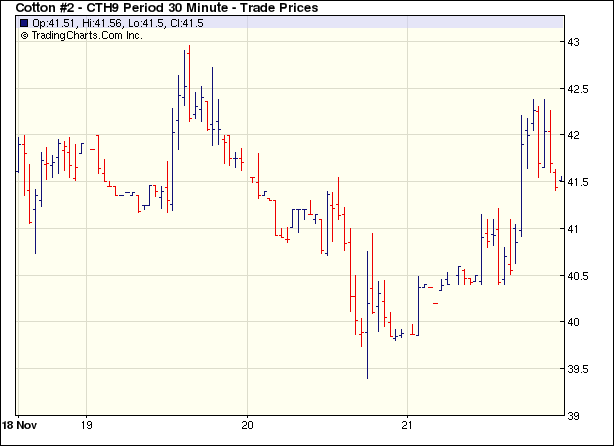Click the copyright symbol before TradingCharts.Com
614x446 pixels.
click(x=24, y=35)
